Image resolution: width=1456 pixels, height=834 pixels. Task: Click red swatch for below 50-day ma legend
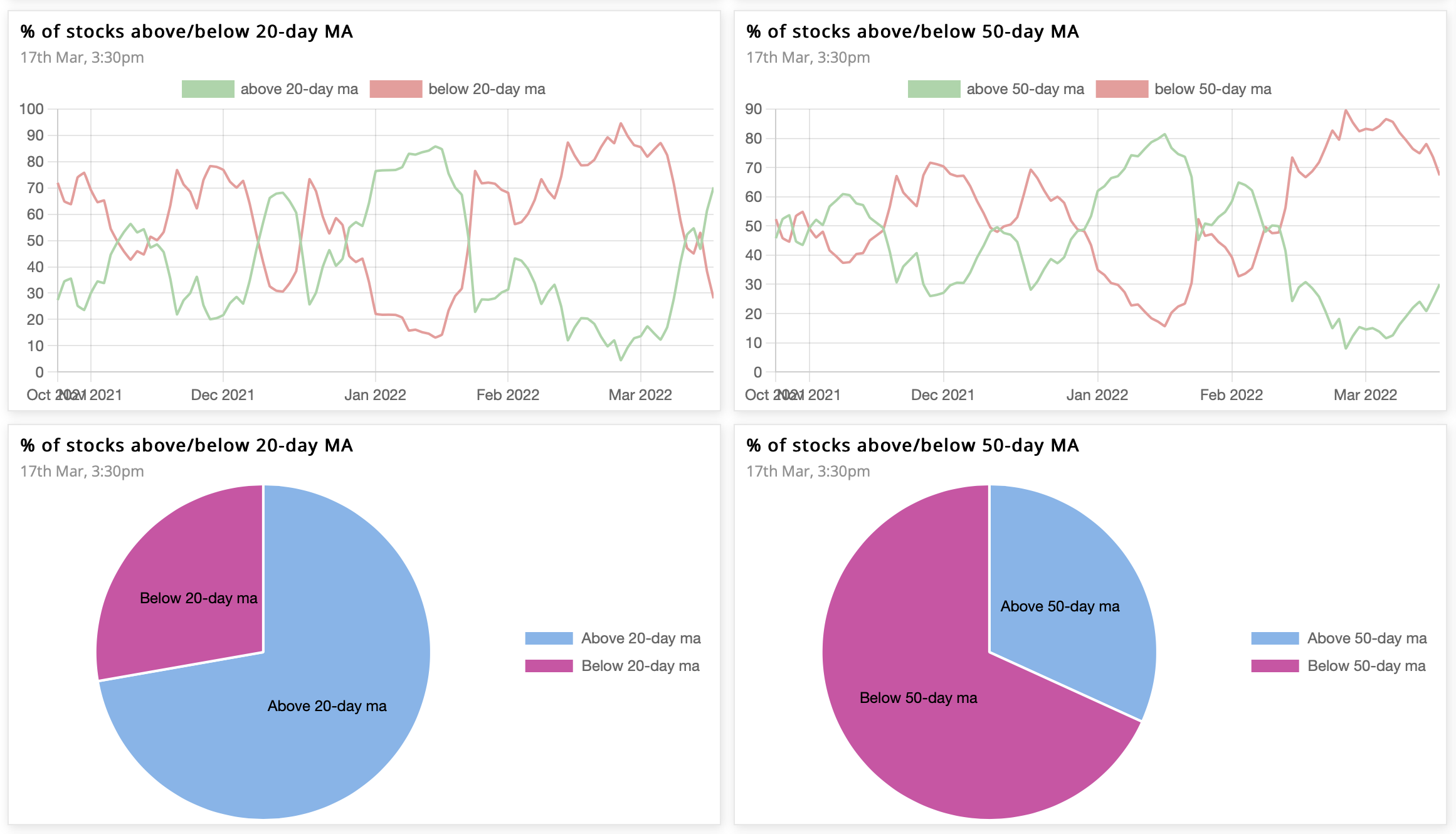pos(1122,89)
